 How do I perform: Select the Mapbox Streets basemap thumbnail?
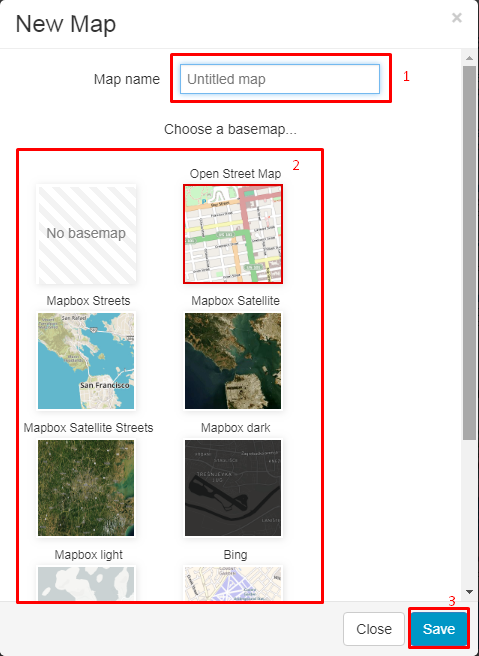(86, 361)
